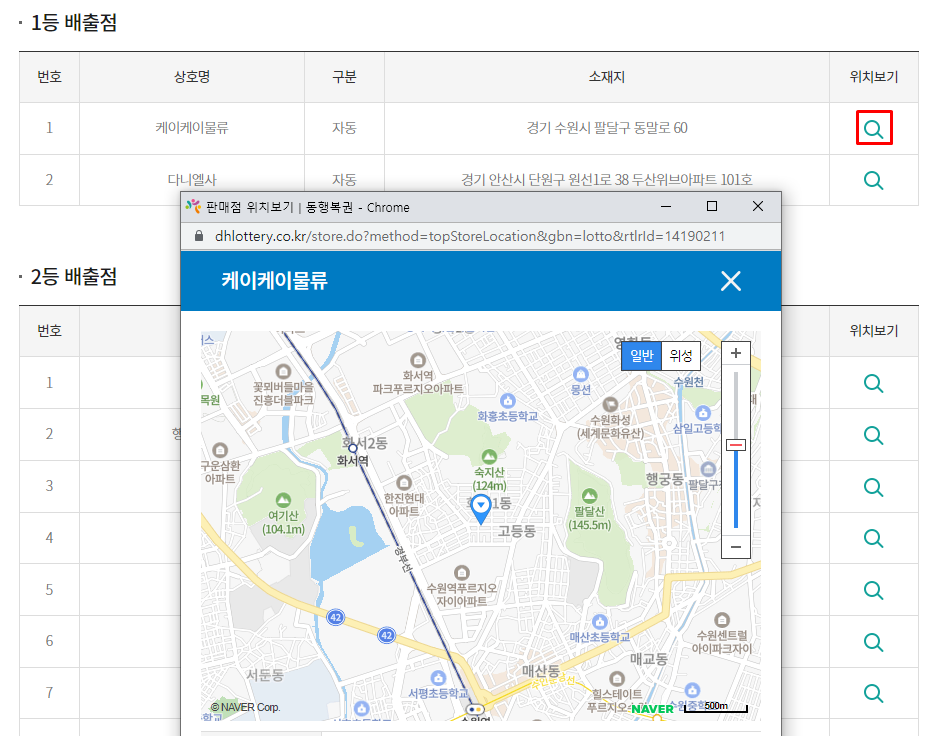Click the 1등 배출점 section heading
Viewport: 930px width, 736px height.
click(x=74, y=23)
